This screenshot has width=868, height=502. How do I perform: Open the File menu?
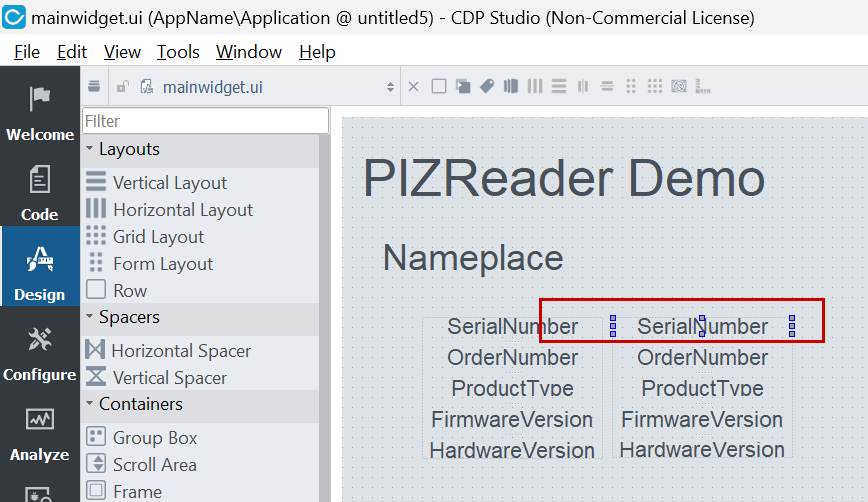pos(27,51)
